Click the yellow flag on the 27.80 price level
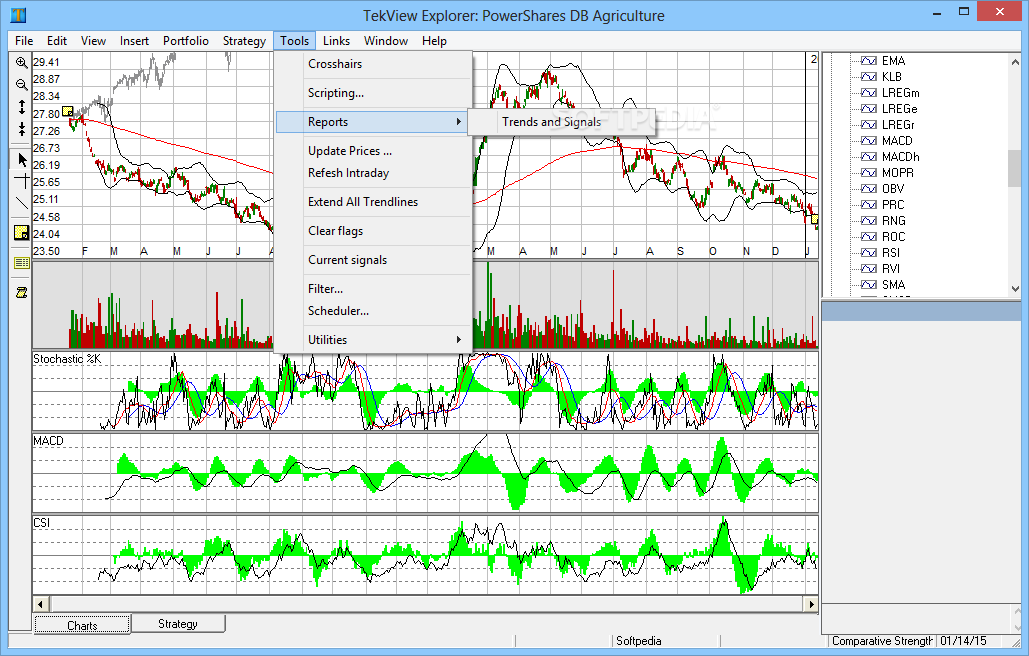The width and height of the screenshot is (1029, 656). coord(68,112)
